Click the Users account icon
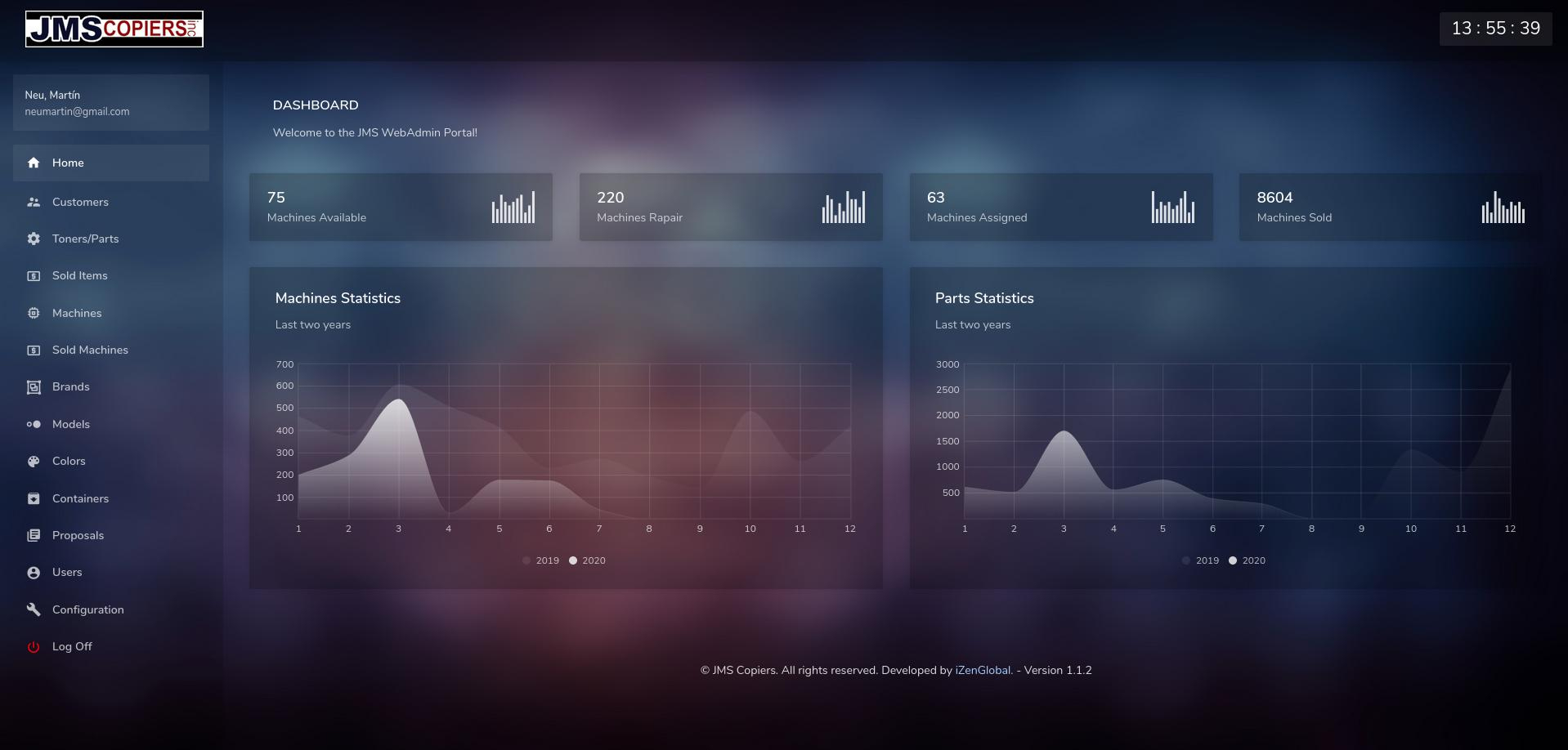This screenshot has height=750, width=1568. click(x=34, y=573)
